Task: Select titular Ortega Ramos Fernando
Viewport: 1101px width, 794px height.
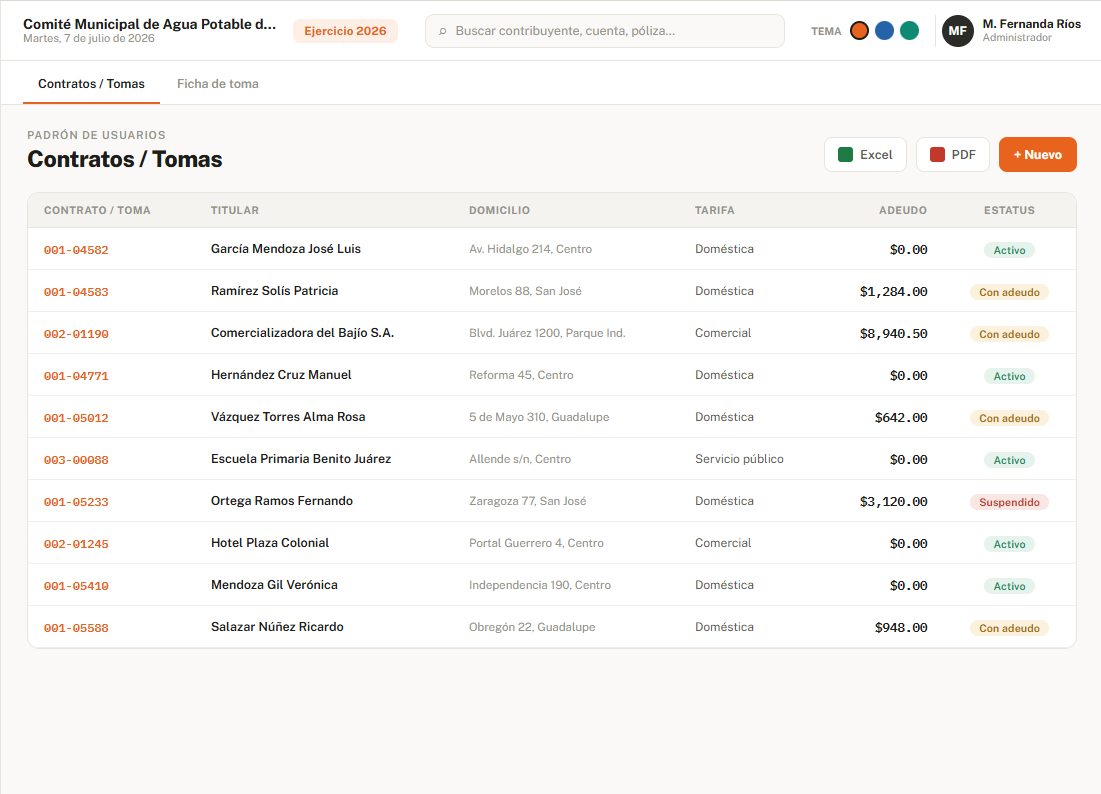Action: [282, 501]
